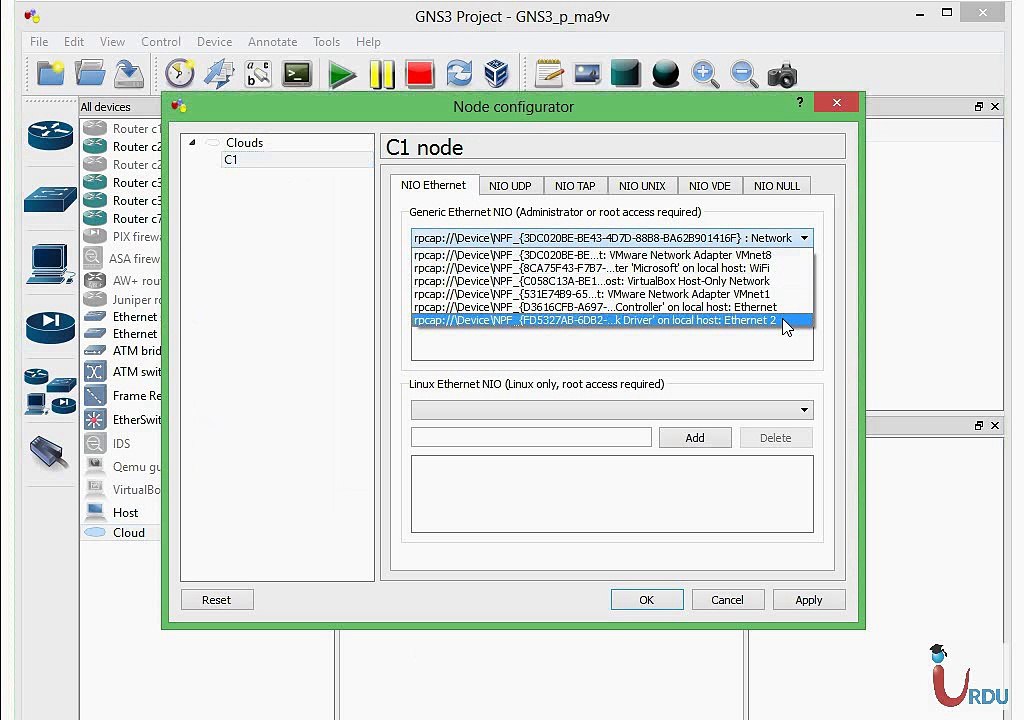
Task: Select PIX firewall in devices list
Action: [121, 237]
